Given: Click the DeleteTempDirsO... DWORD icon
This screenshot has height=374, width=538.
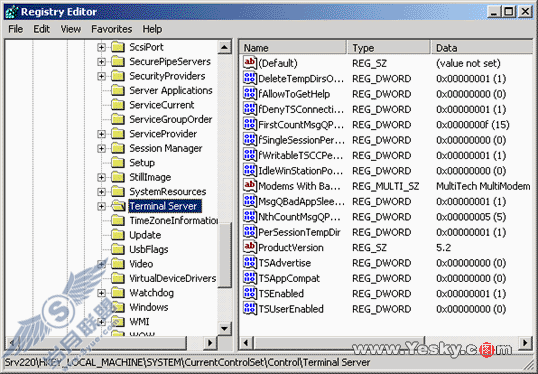Looking at the screenshot, I should tap(250, 78).
